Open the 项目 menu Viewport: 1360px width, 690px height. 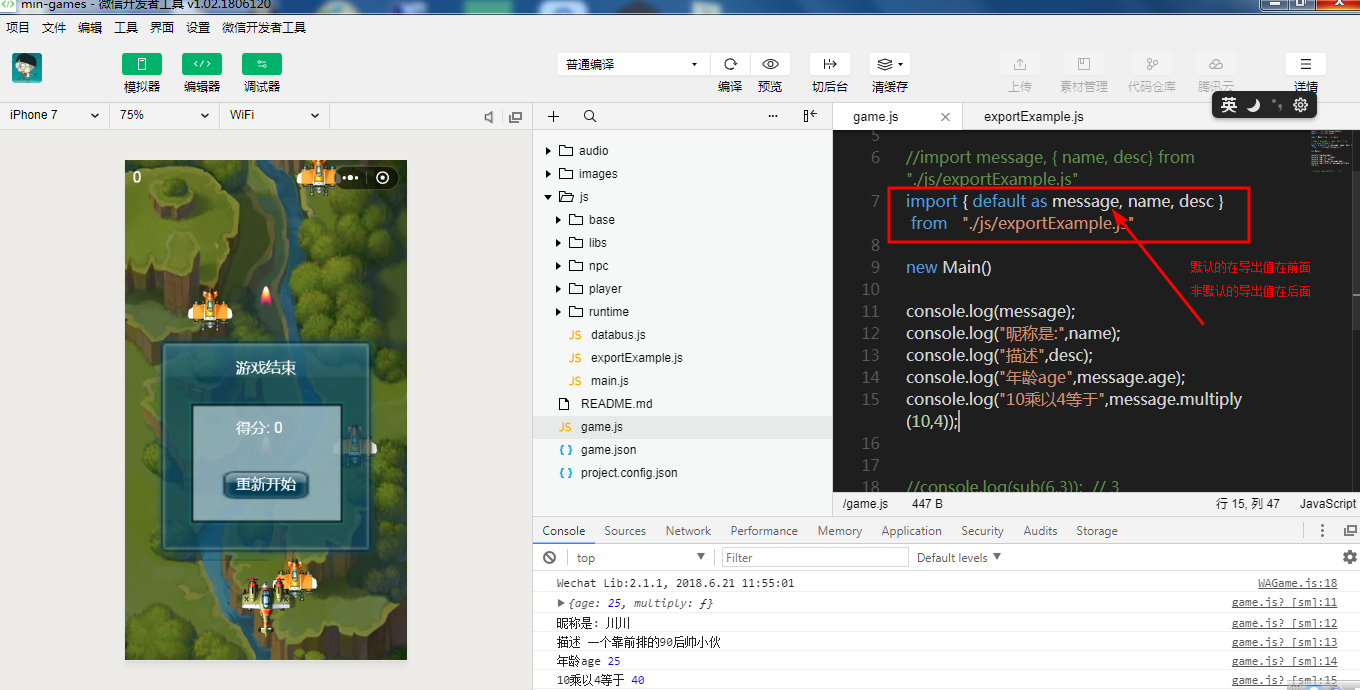tap(18, 27)
